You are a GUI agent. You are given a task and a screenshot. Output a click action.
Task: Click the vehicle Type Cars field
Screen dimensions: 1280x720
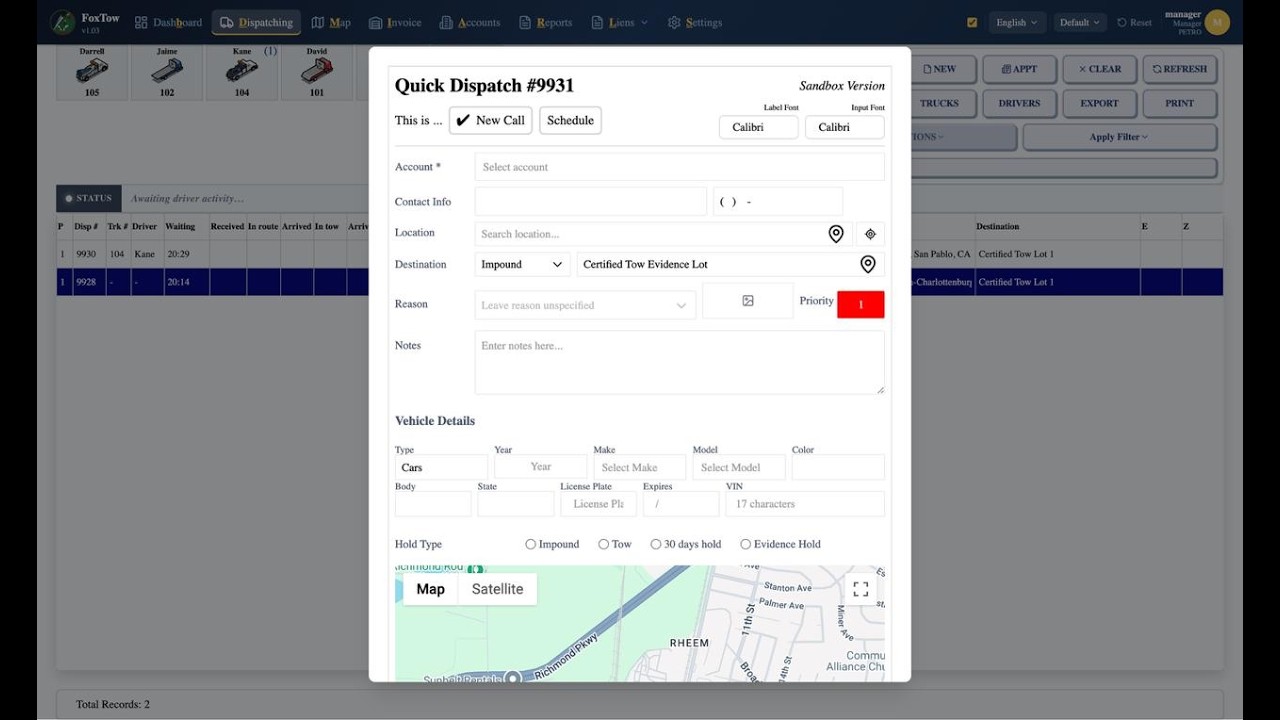point(441,467)
